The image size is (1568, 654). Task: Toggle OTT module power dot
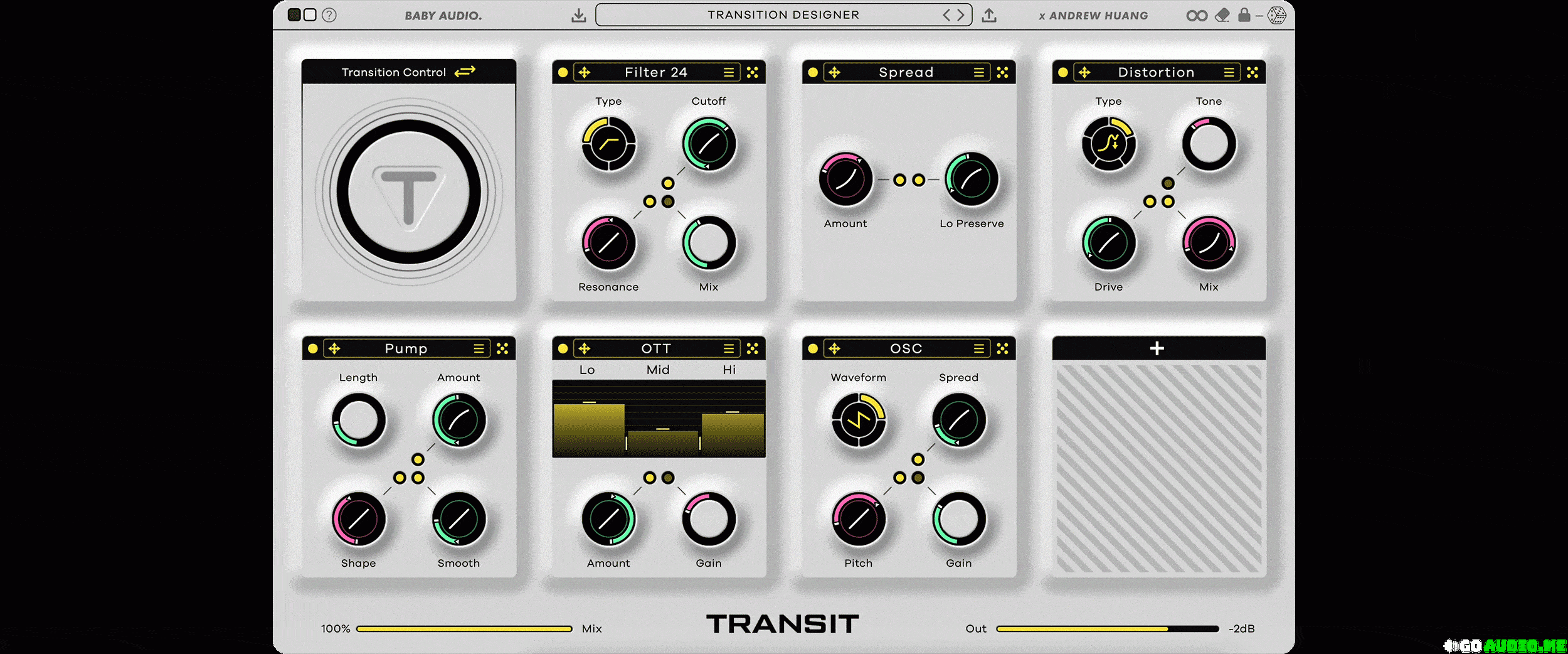point(563,348)
